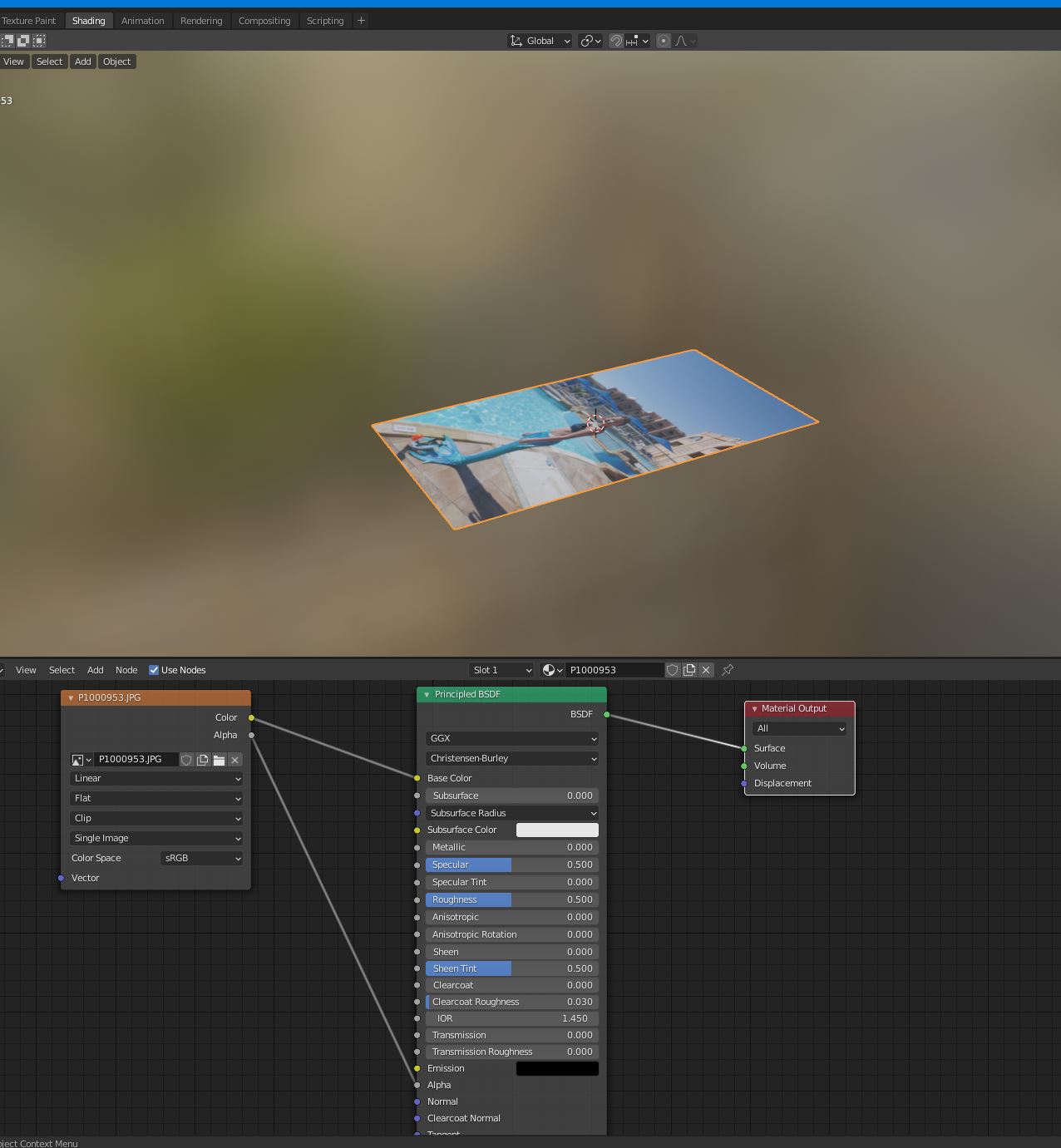Open the Node menu in node editor
The height and width of the screenshot is (1148, 1061).
click(x=126, y=670)
